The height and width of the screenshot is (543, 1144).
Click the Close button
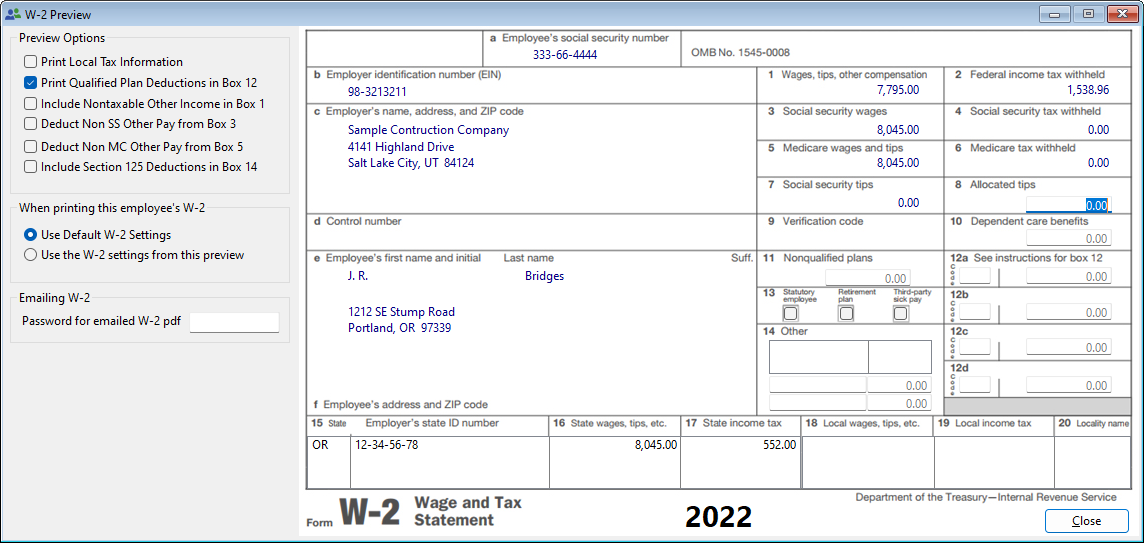click(x=1086, y=521)
